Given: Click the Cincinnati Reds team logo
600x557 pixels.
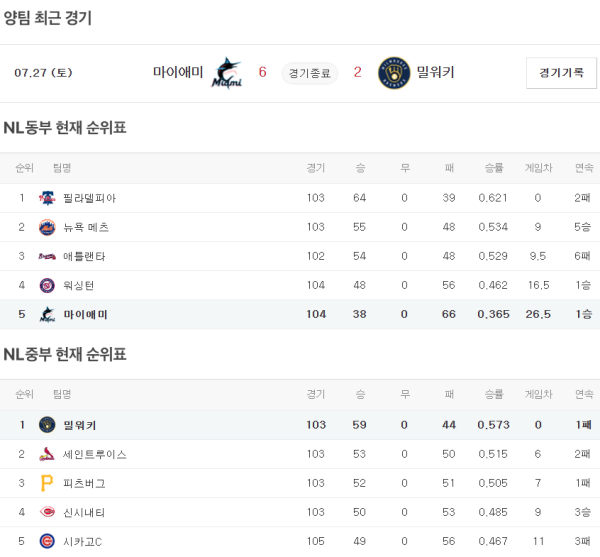Looking at the screenshot, I should click(x=47, y=512).
